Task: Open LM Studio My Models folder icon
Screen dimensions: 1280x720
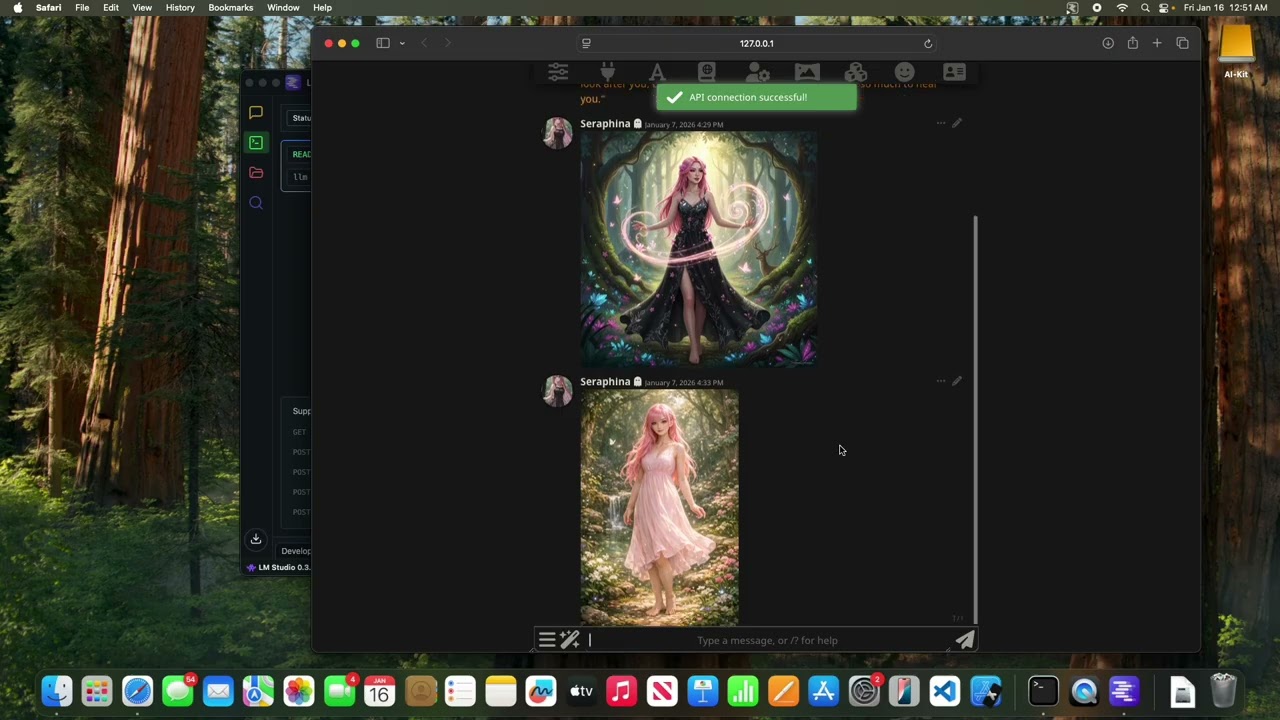Action: point(256,173)
